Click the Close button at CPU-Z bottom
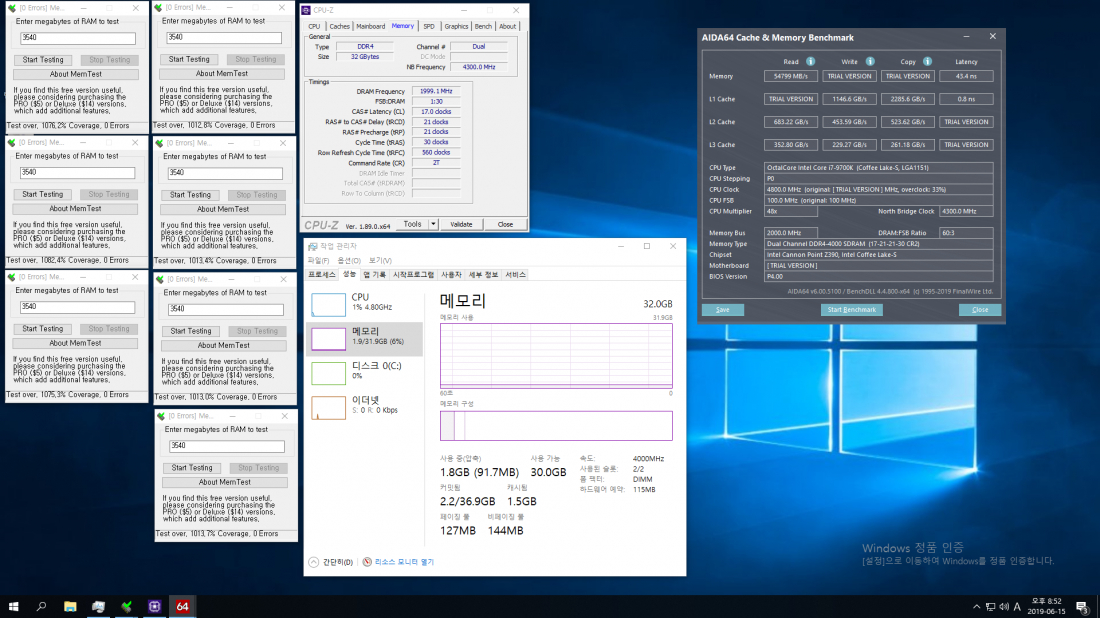Viewport: 1100px width, 618px height. click(x=505, y=224)
